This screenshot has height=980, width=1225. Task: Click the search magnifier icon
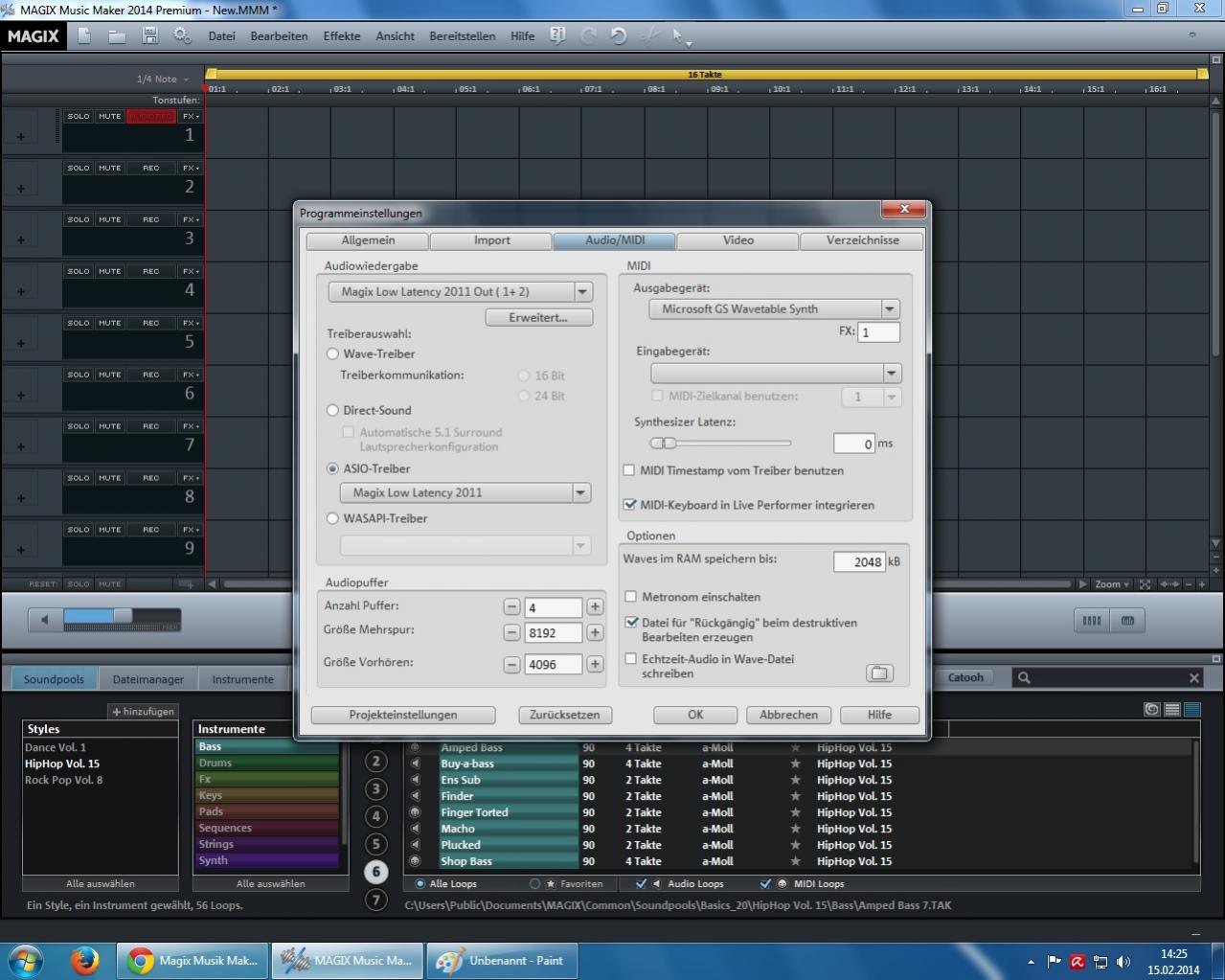tap(1024, 677)
